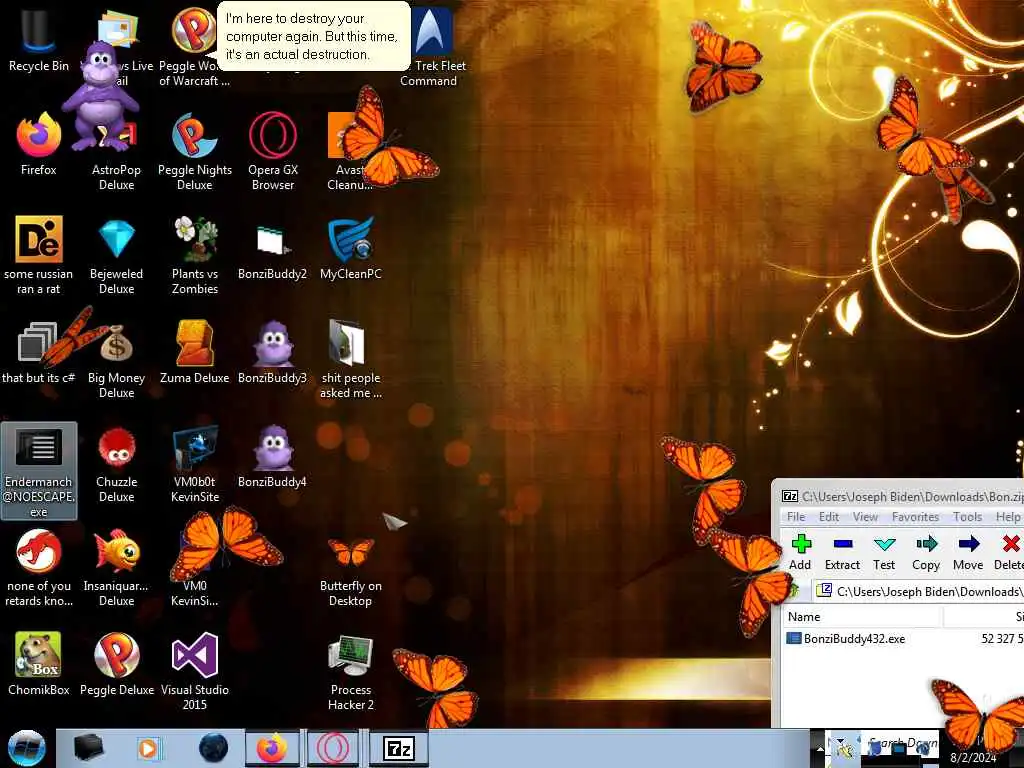Launch Insaniquarium Deluxe shortcut
Image resolution: width=1024 pixels, height=768 pixels.
point(116,568)
